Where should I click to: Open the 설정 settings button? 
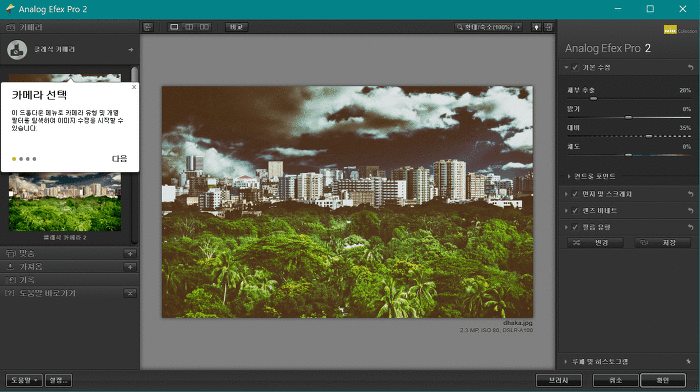point(58,380)
